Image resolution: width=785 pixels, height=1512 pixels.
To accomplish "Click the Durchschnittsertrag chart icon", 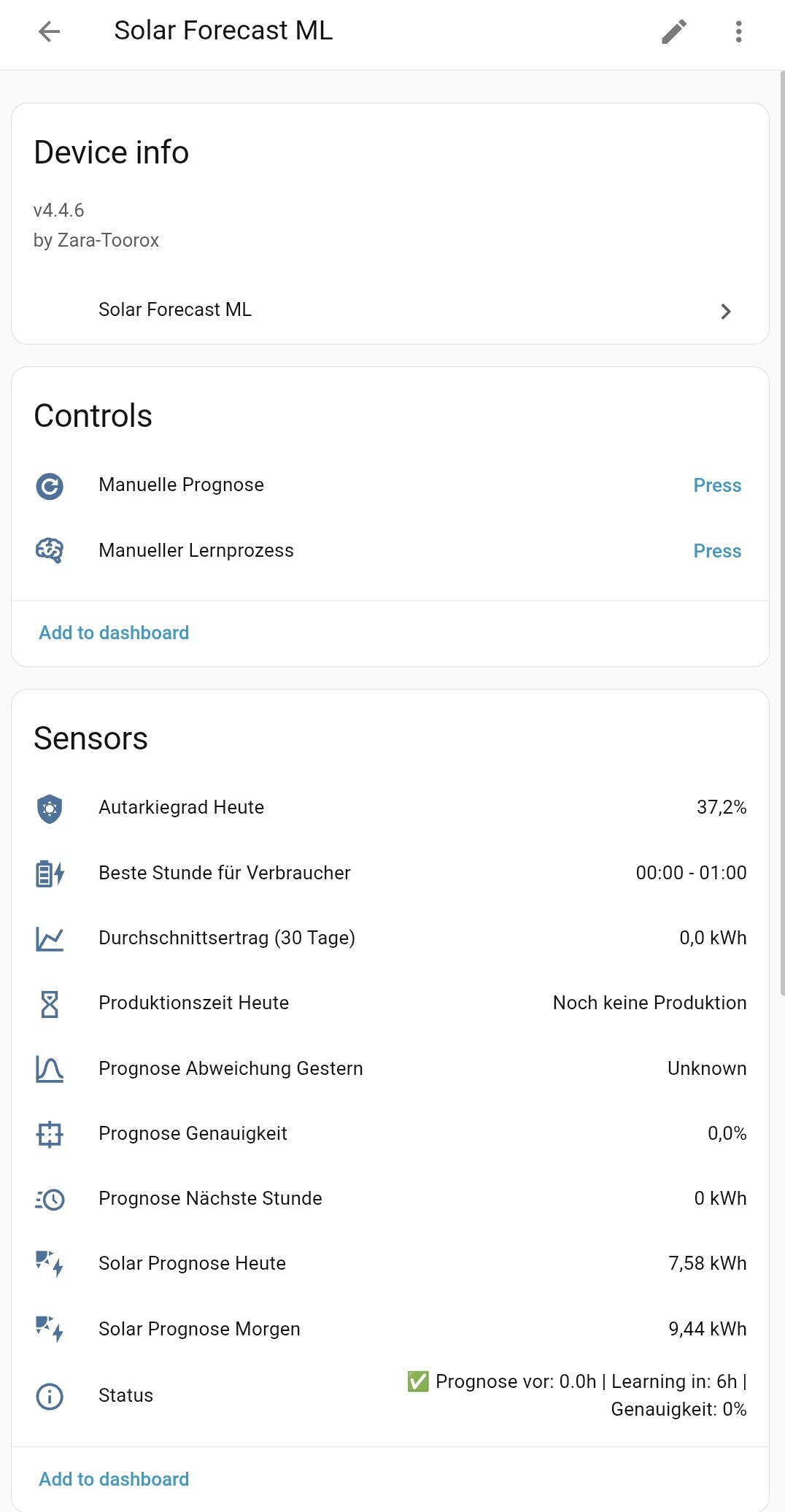I will point(50,939).
